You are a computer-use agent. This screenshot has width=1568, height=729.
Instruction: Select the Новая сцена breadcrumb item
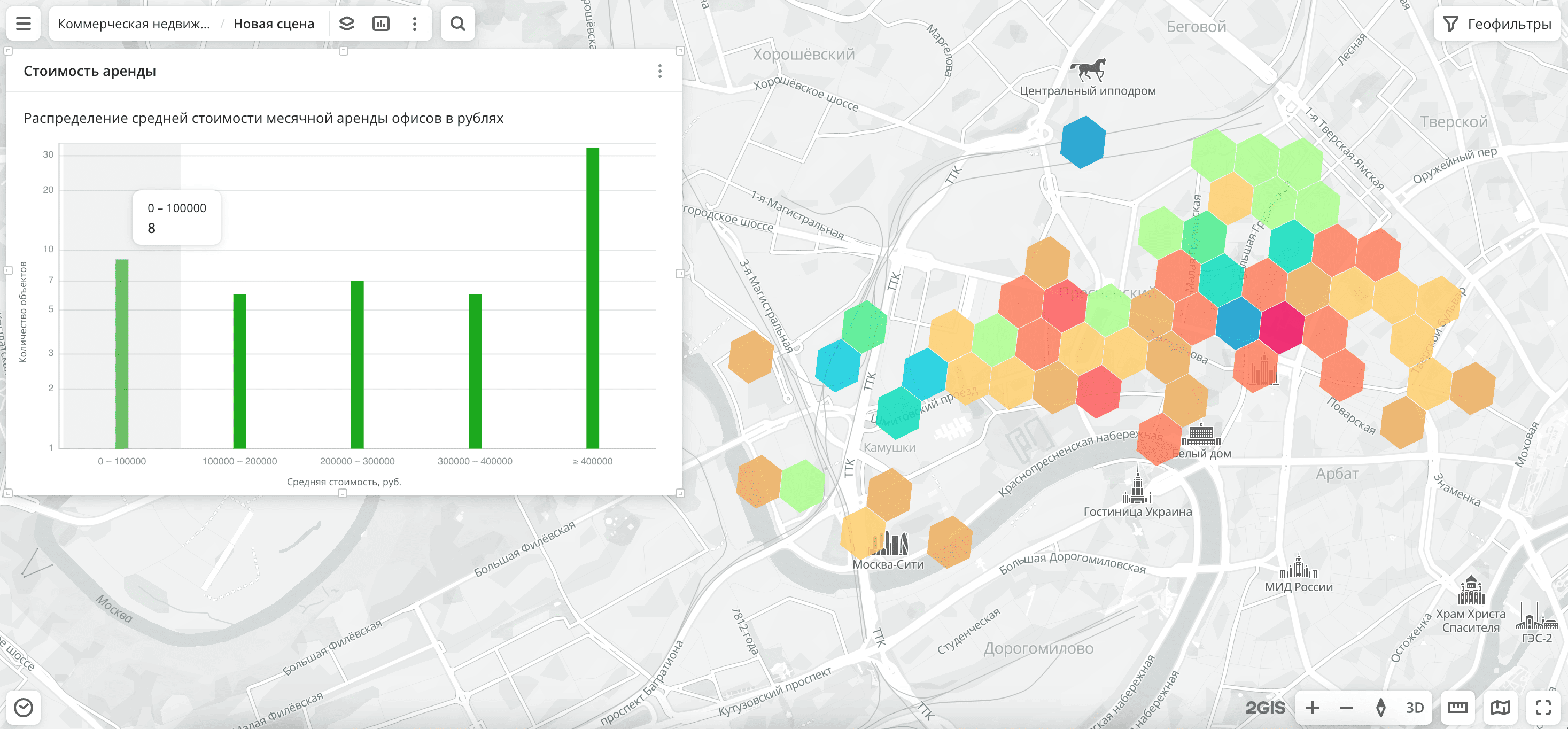(274, 24)
